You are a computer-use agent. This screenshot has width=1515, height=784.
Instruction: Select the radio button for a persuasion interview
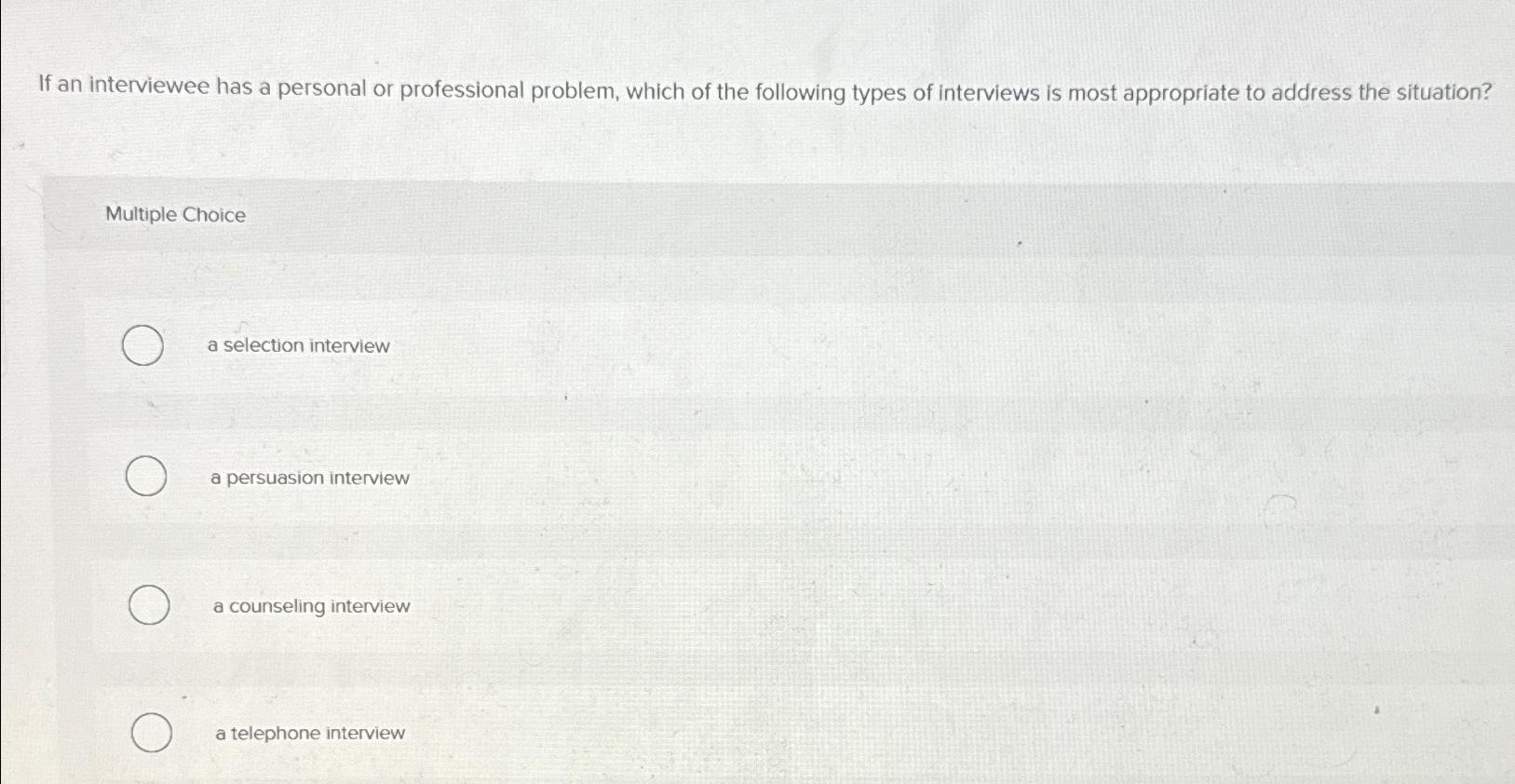click(145, 478)
